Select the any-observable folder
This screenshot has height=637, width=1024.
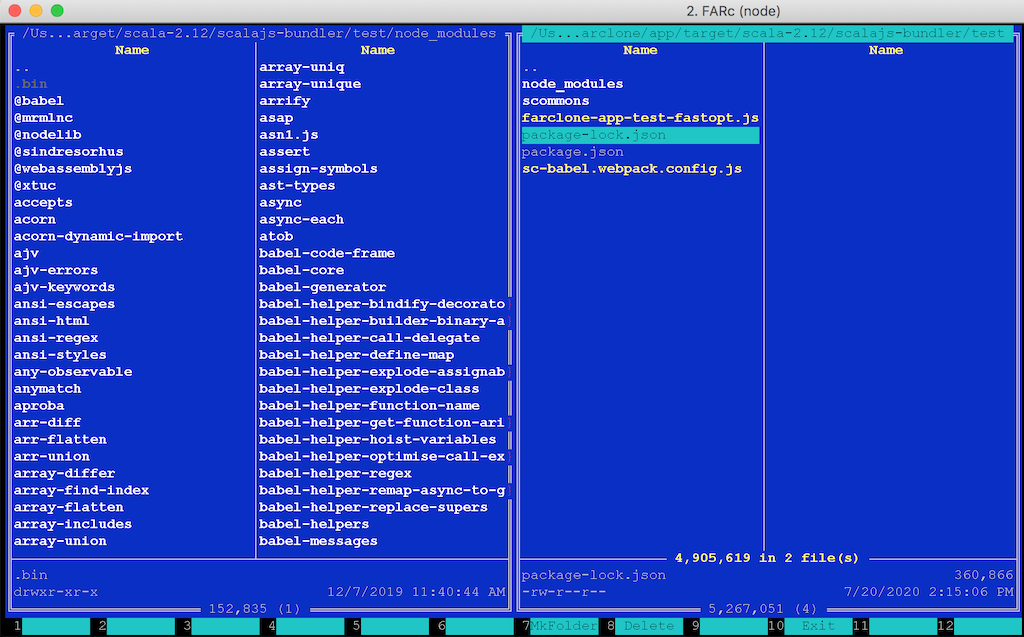coord(73,372)
